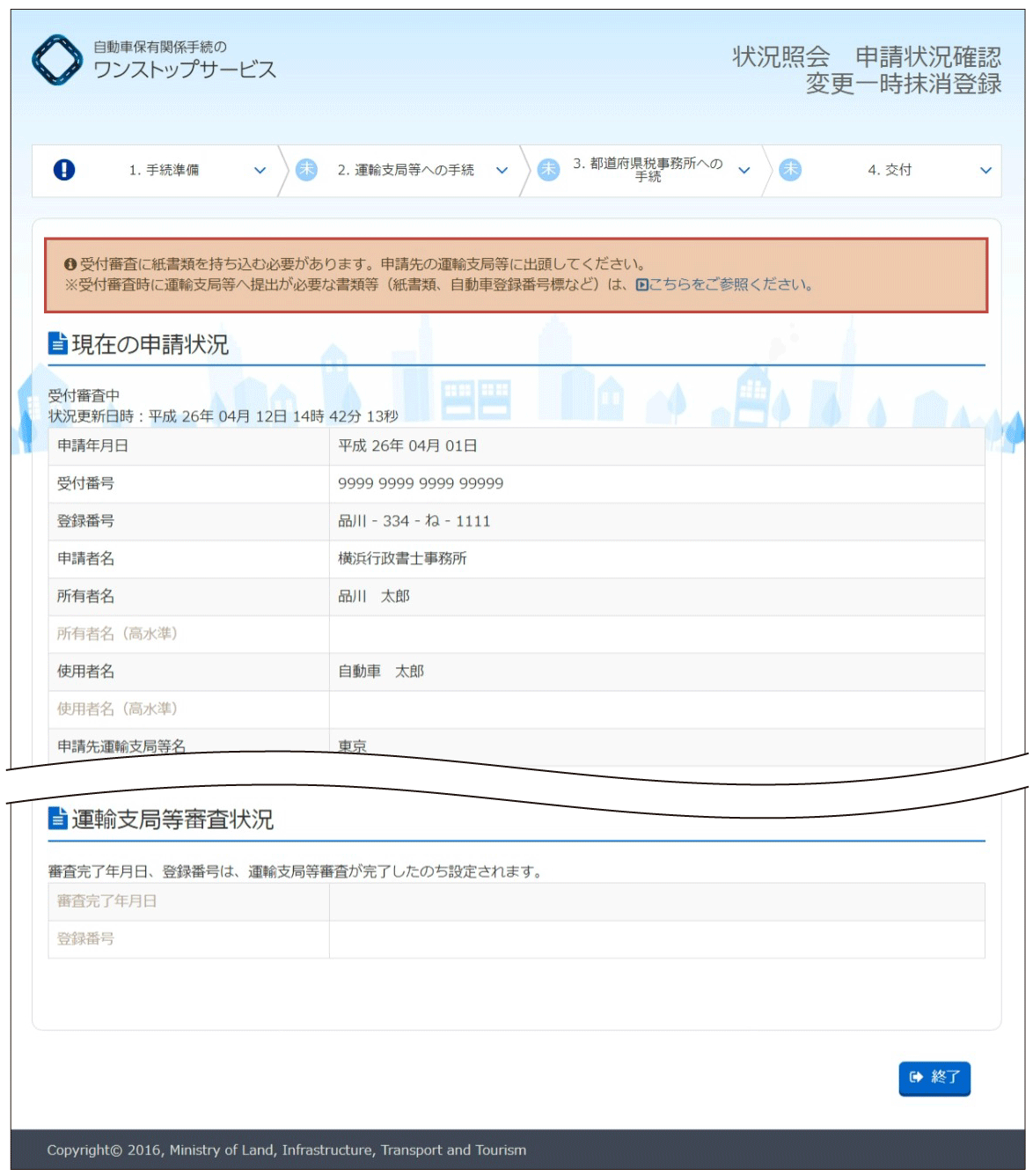Expand the 1. 手続準備 step chevron
The image size is (1033, 1176).
pos(260,171)
